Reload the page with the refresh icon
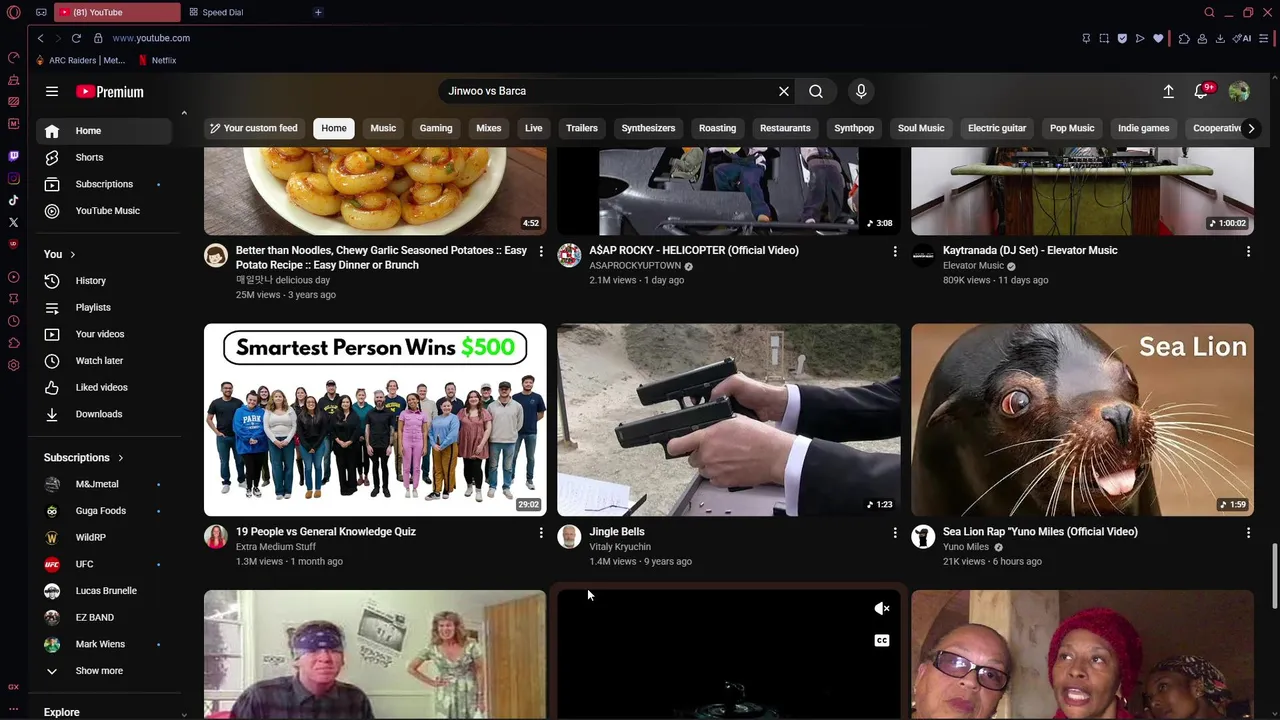Viewport: 1280px width, 720px height. (x=76, y=38)
